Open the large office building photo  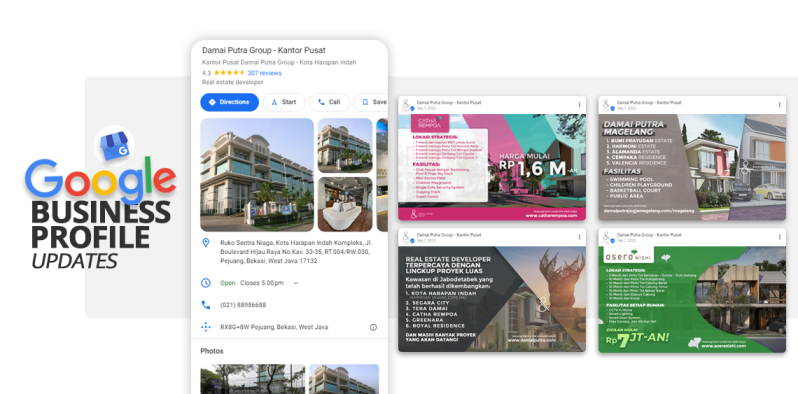click(x=257, y=175)
